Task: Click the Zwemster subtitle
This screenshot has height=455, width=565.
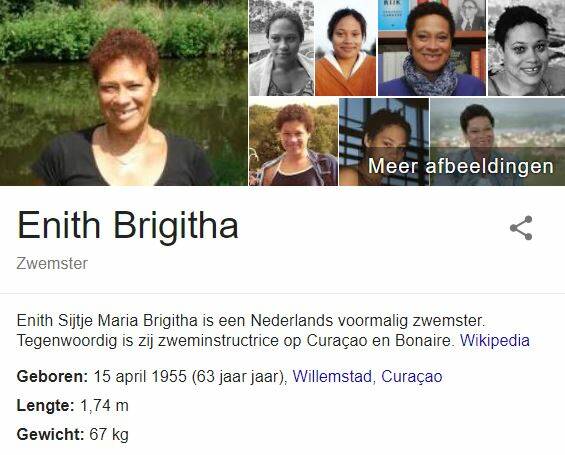Action: click(x=52, y=263)
